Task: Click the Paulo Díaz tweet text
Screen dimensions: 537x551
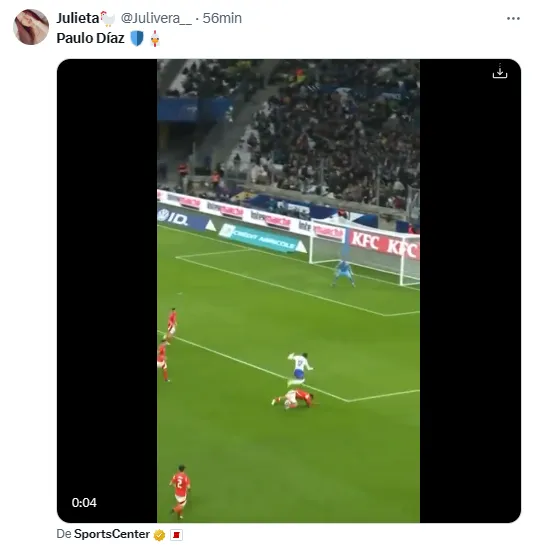Action: 90,38
